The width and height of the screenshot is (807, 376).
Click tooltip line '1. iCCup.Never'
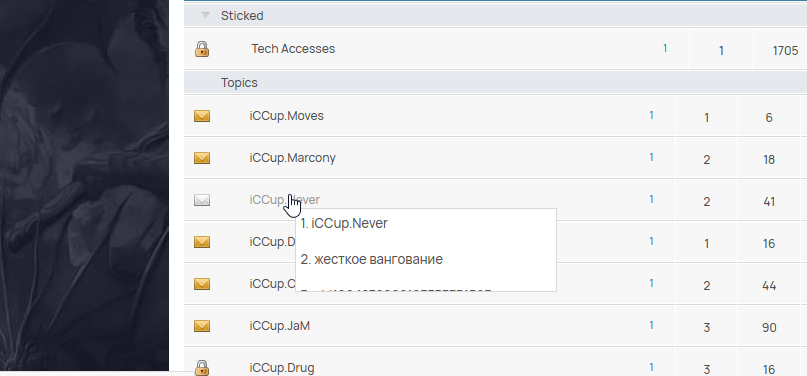tap(344, 224)
